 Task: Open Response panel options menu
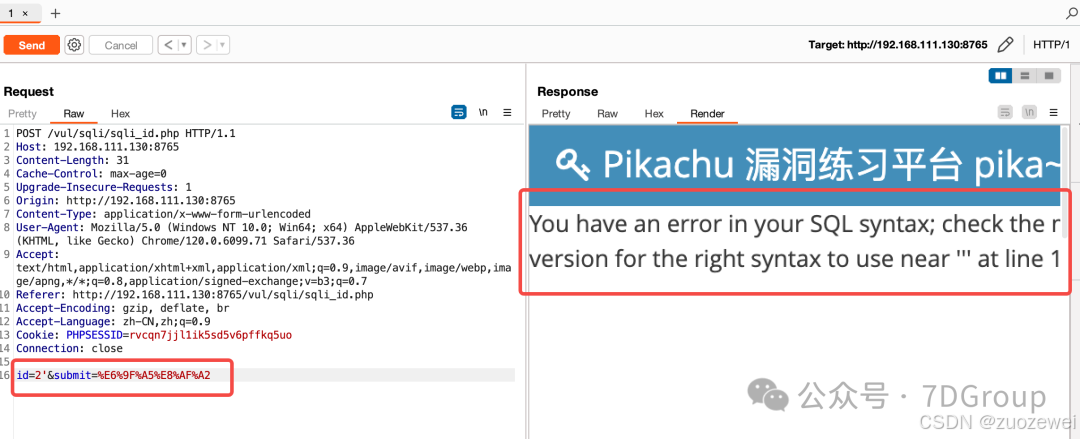(x=1053, y=112)
